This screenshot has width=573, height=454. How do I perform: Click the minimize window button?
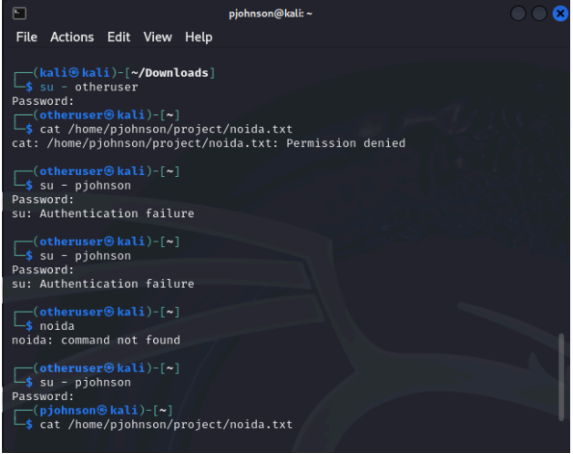518,14
